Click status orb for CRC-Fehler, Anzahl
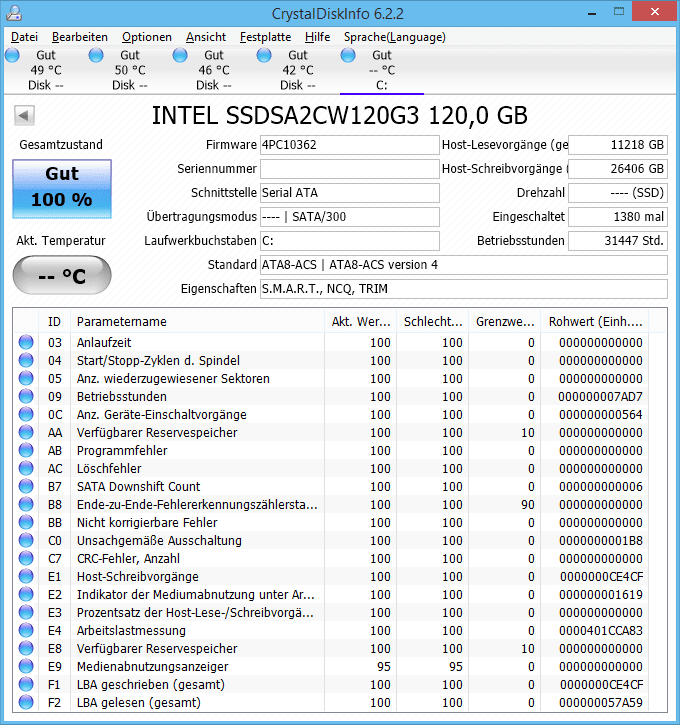This screenshot has height=725, width=680. point(26,559)
